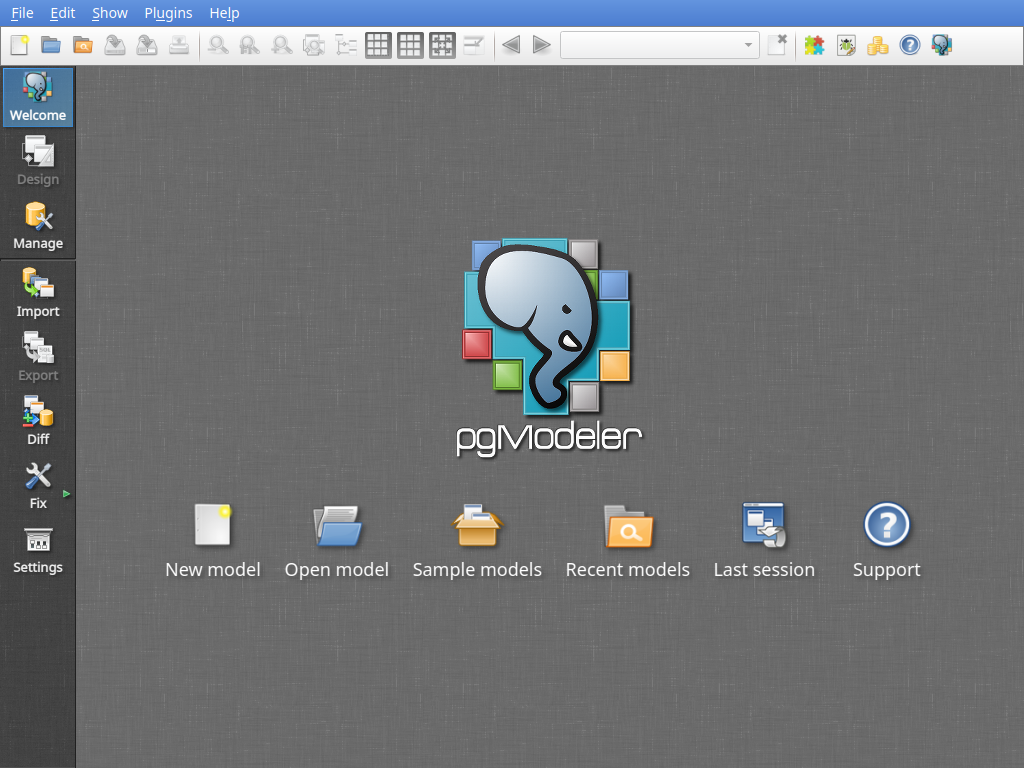Click the Fix tools sidebar button
The height and width of the screenshot is (768, 1024).
[38, 485]
